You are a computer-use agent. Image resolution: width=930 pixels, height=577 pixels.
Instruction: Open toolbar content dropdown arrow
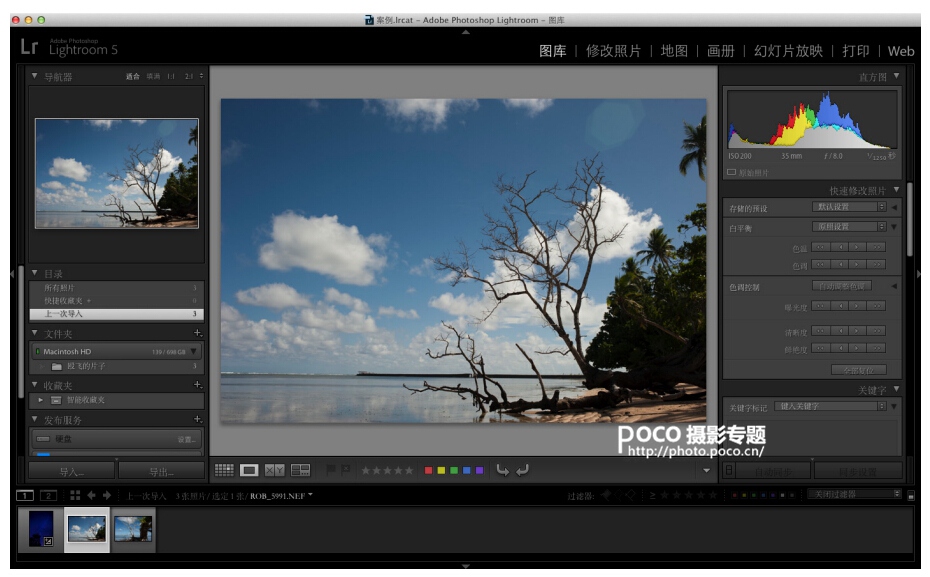[x=706, y=471]
